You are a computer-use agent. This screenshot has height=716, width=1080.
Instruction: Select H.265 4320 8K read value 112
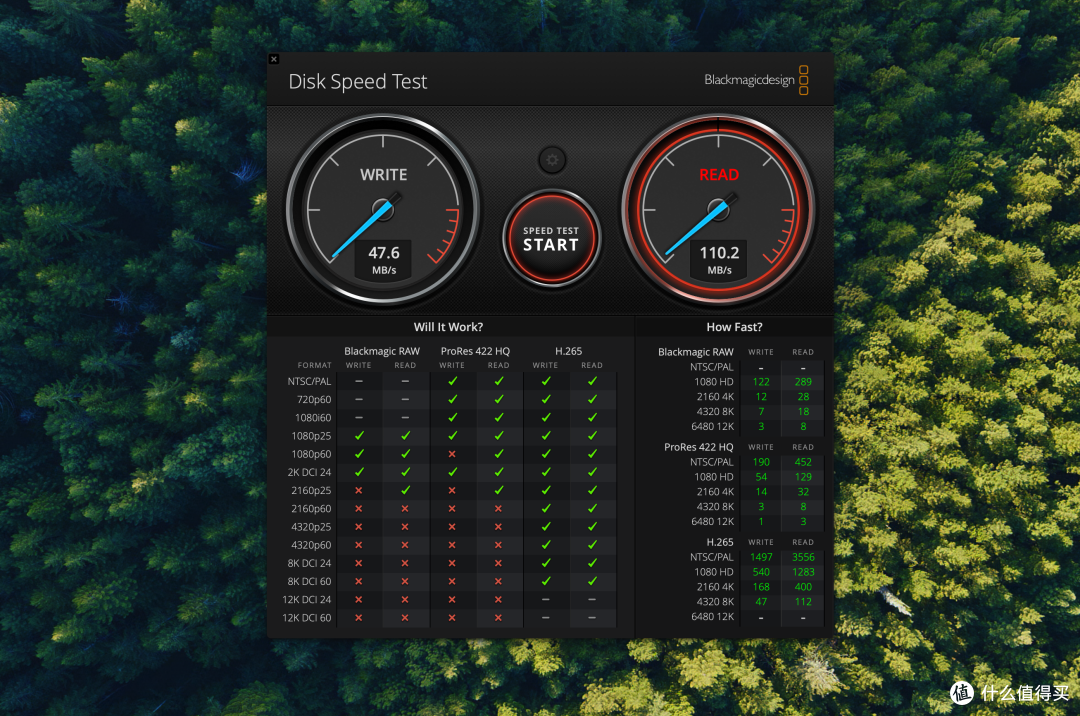803,602
